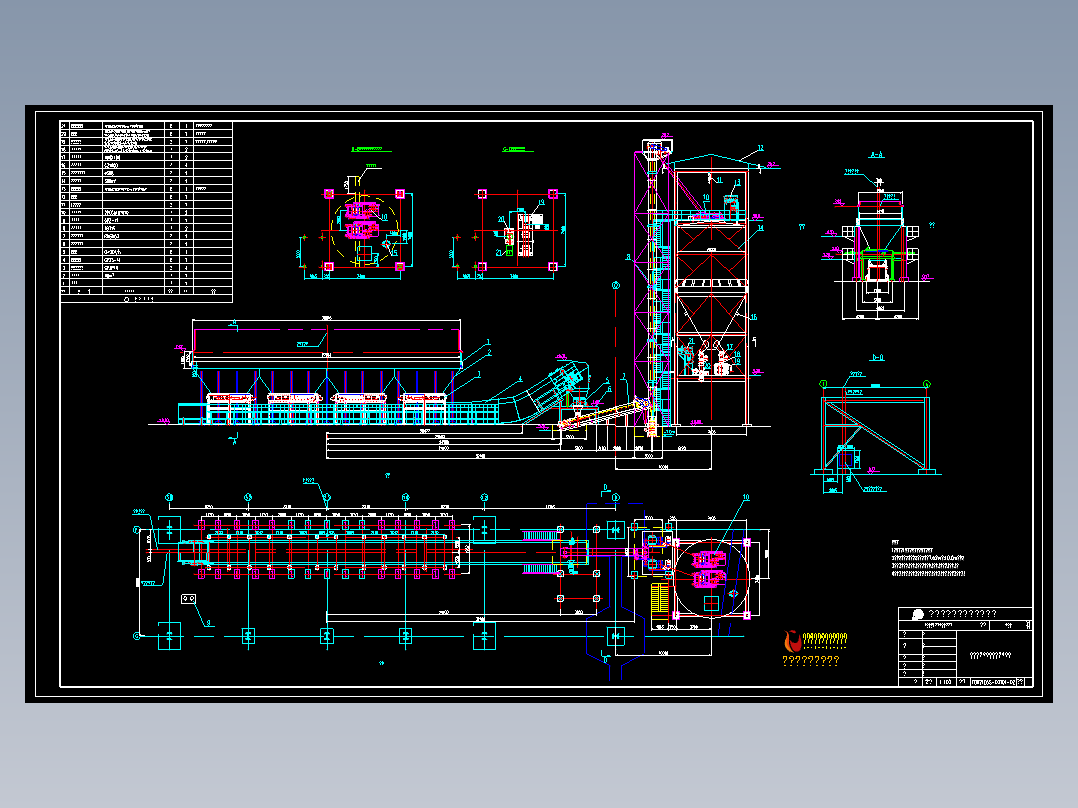The image size is (1078, 808).
Task: Click the orange flame logo
Action: pos(793,641)
